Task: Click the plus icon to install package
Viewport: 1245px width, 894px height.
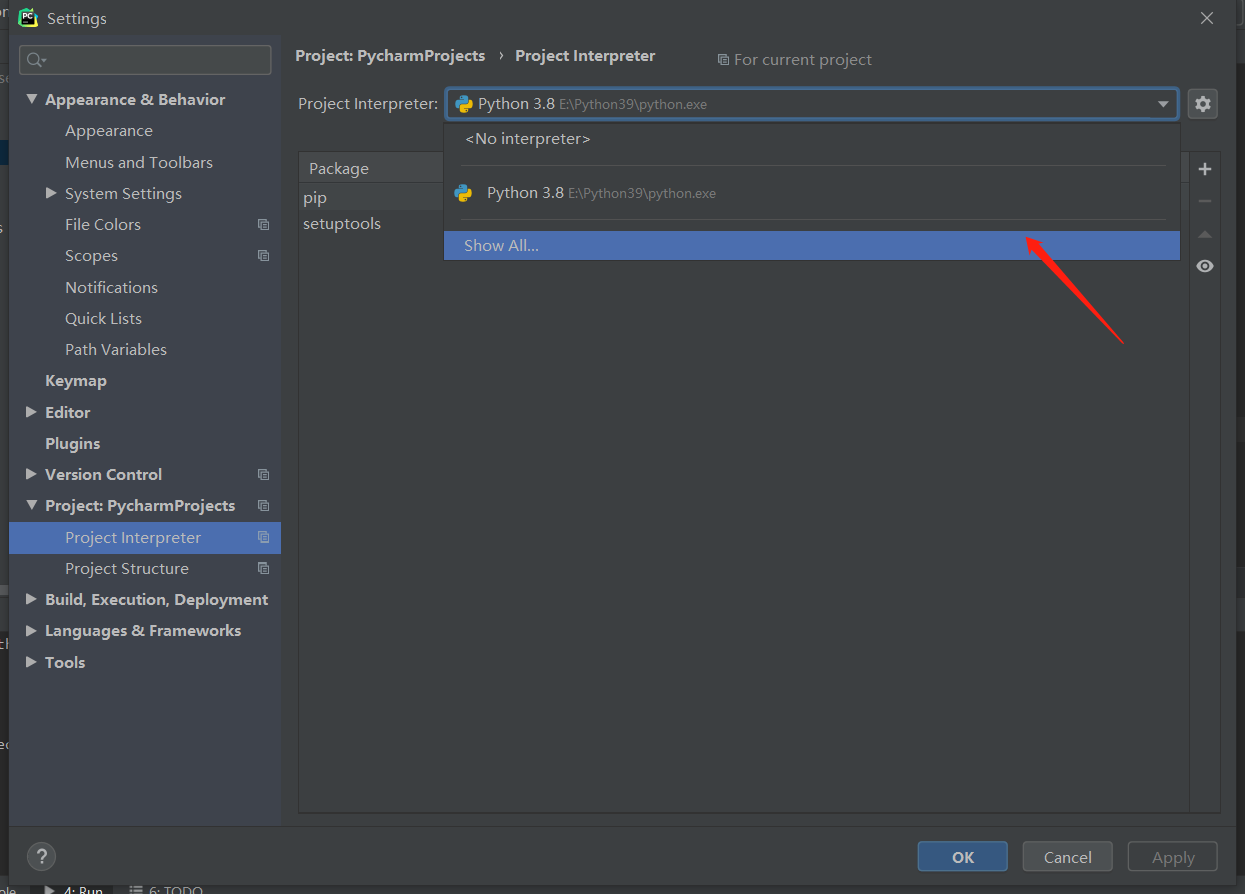Action: click(x=1205, y=169)
